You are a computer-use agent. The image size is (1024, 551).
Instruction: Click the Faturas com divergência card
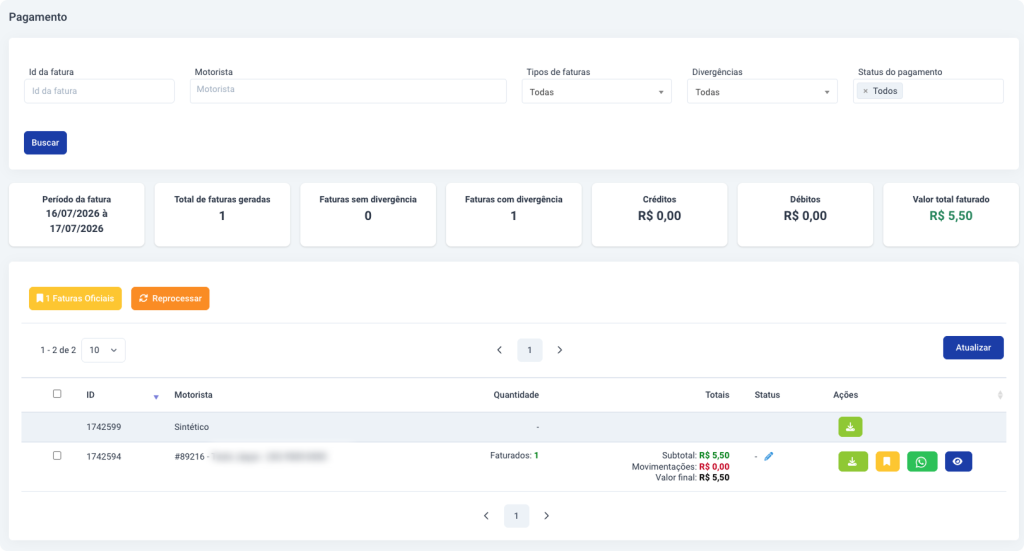tap(513, 215)
